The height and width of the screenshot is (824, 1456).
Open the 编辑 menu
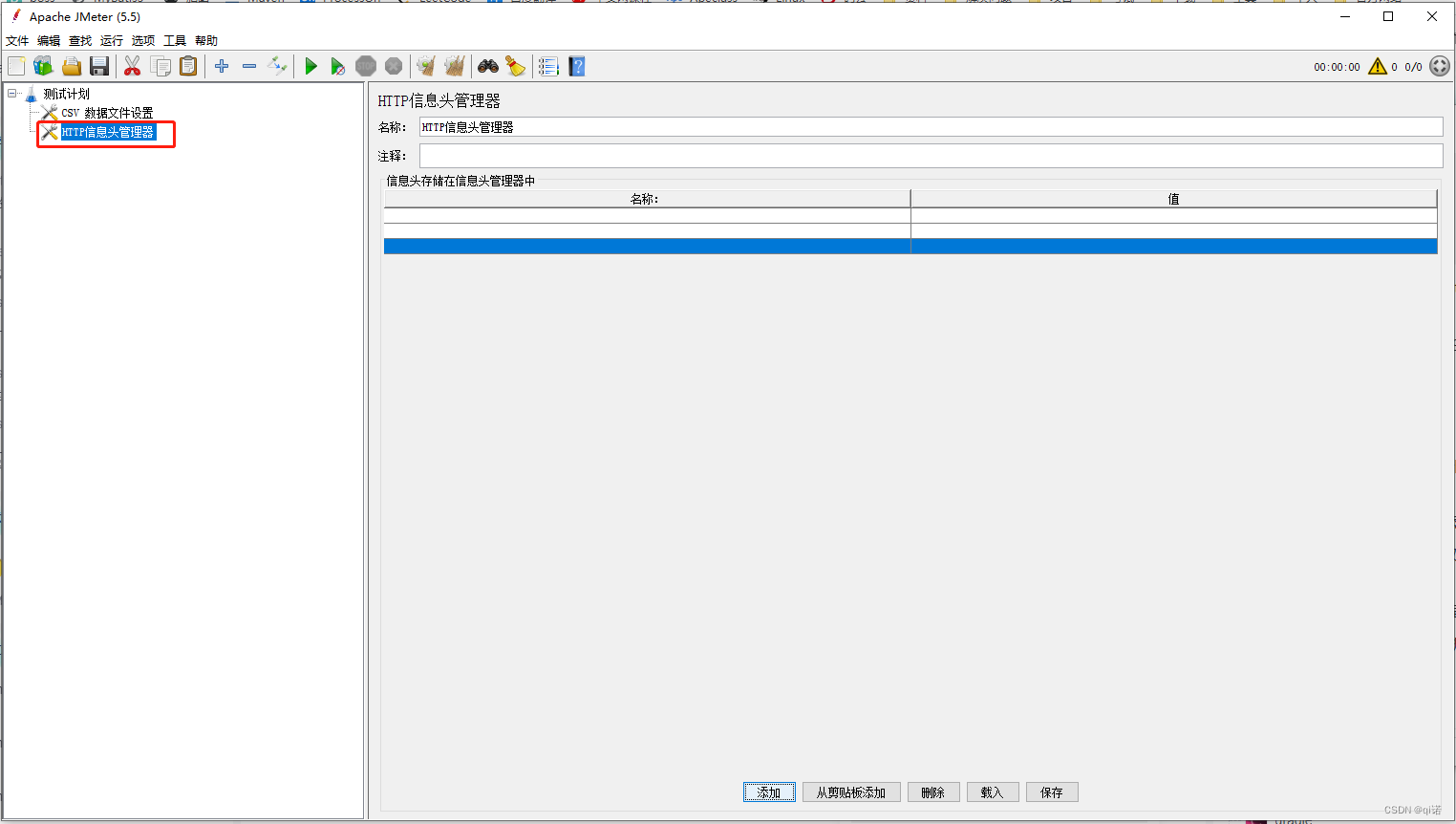49,41
